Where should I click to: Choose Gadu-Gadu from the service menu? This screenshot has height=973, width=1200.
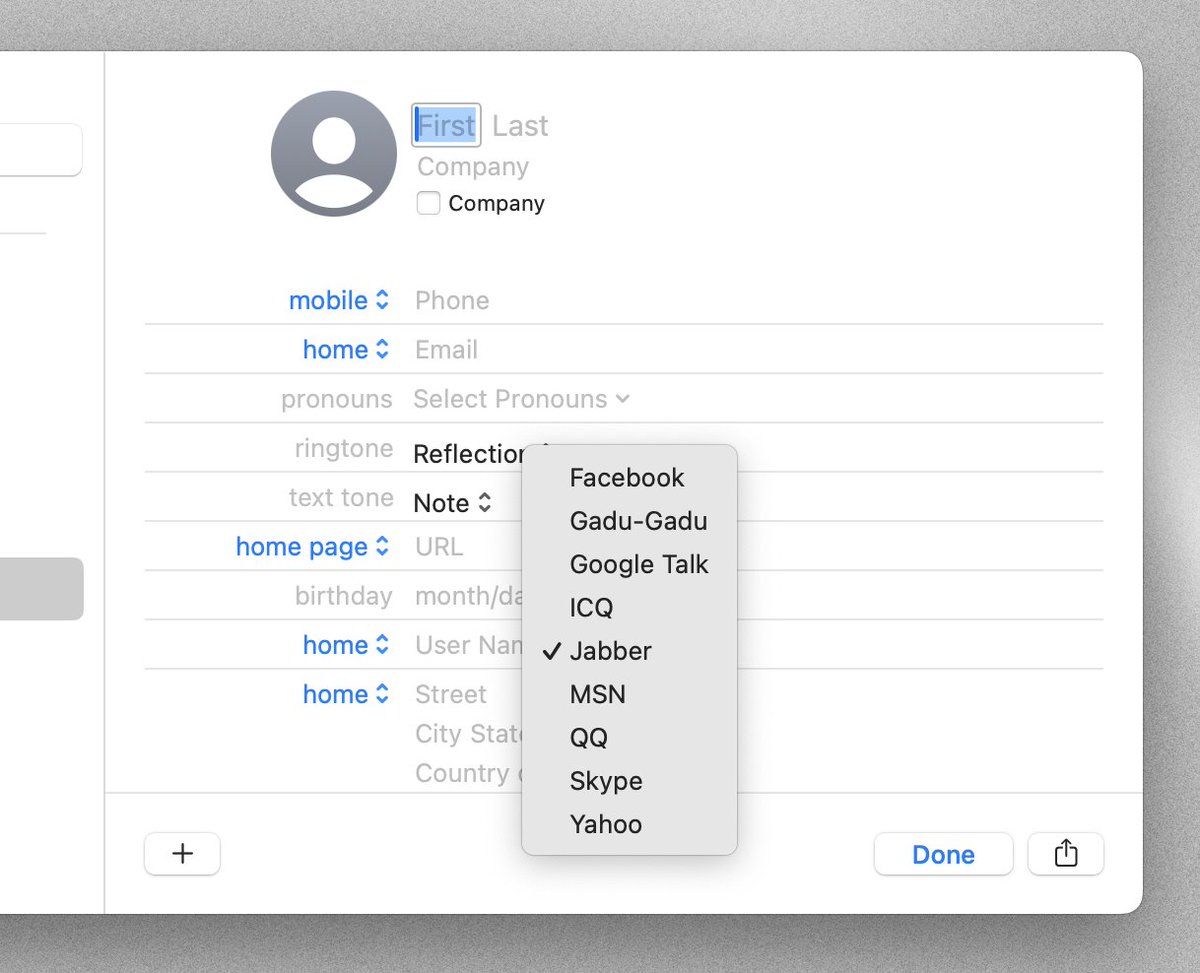629,521
